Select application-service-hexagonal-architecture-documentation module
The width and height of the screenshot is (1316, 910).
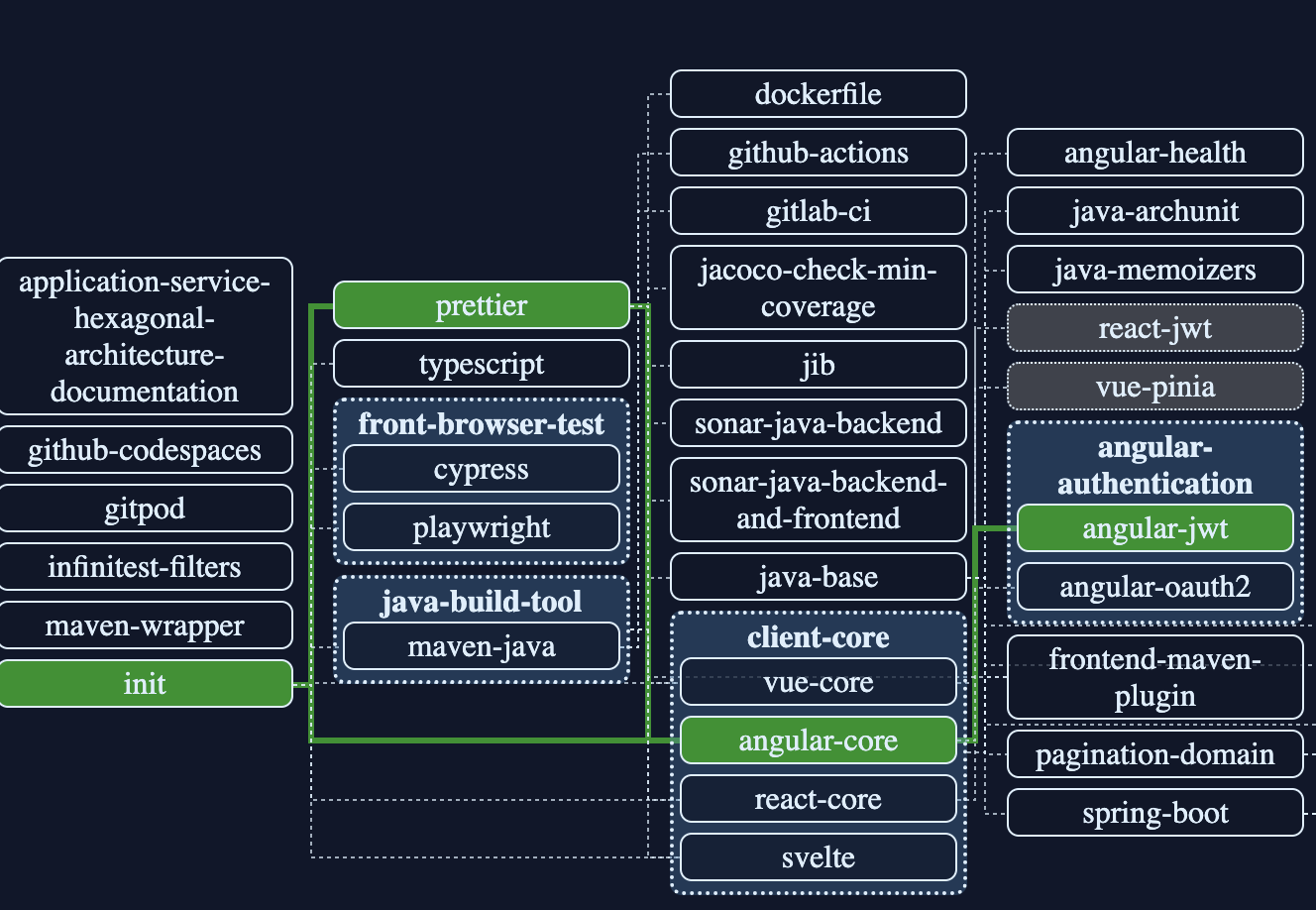[145, 336]
